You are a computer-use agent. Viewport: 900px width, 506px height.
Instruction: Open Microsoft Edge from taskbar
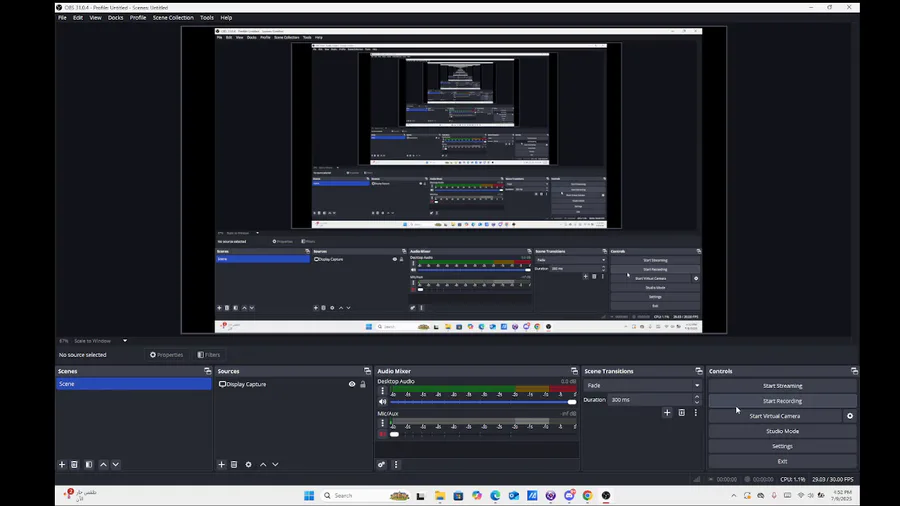coord(495,496)
